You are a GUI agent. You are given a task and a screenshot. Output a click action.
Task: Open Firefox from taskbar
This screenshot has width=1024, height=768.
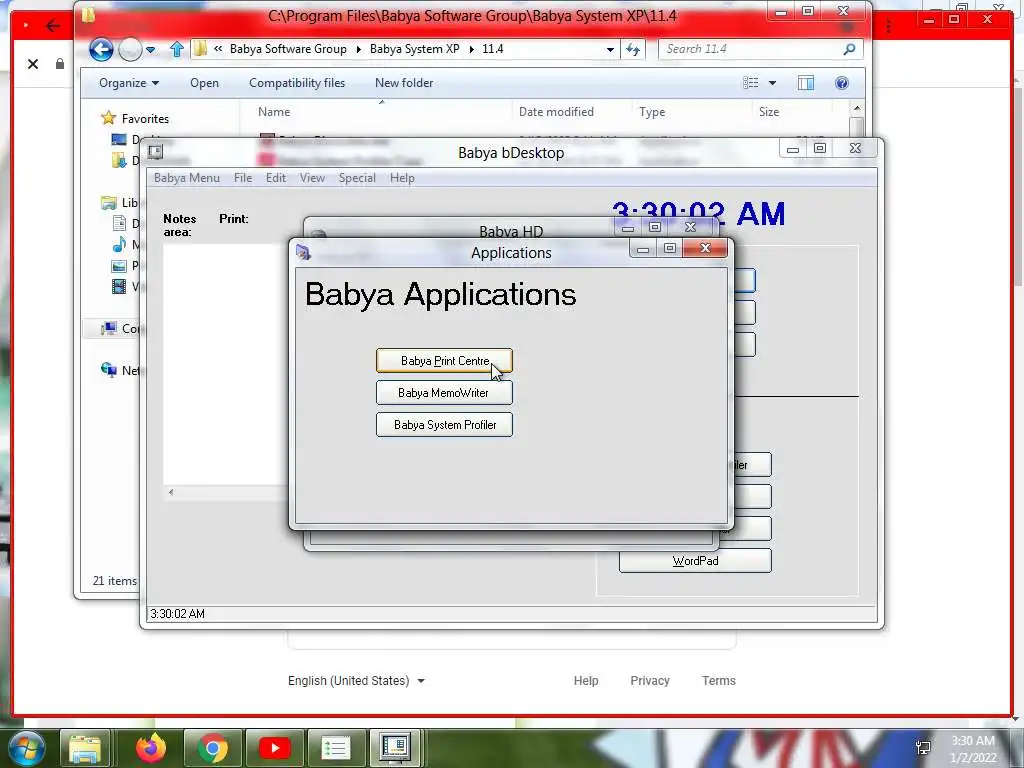[x=150, y=748]
